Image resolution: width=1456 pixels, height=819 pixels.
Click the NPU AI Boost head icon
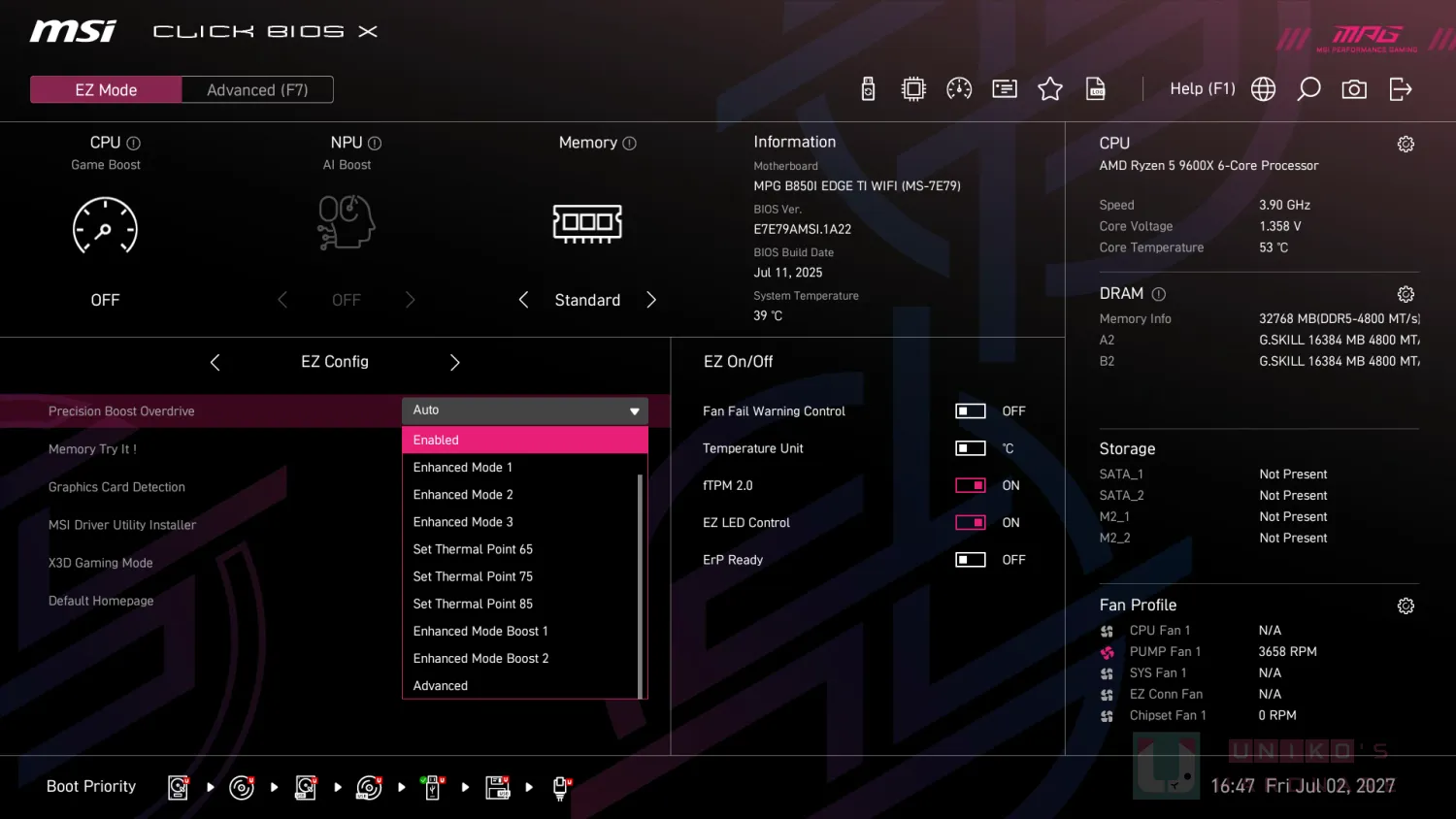(347, 222)
